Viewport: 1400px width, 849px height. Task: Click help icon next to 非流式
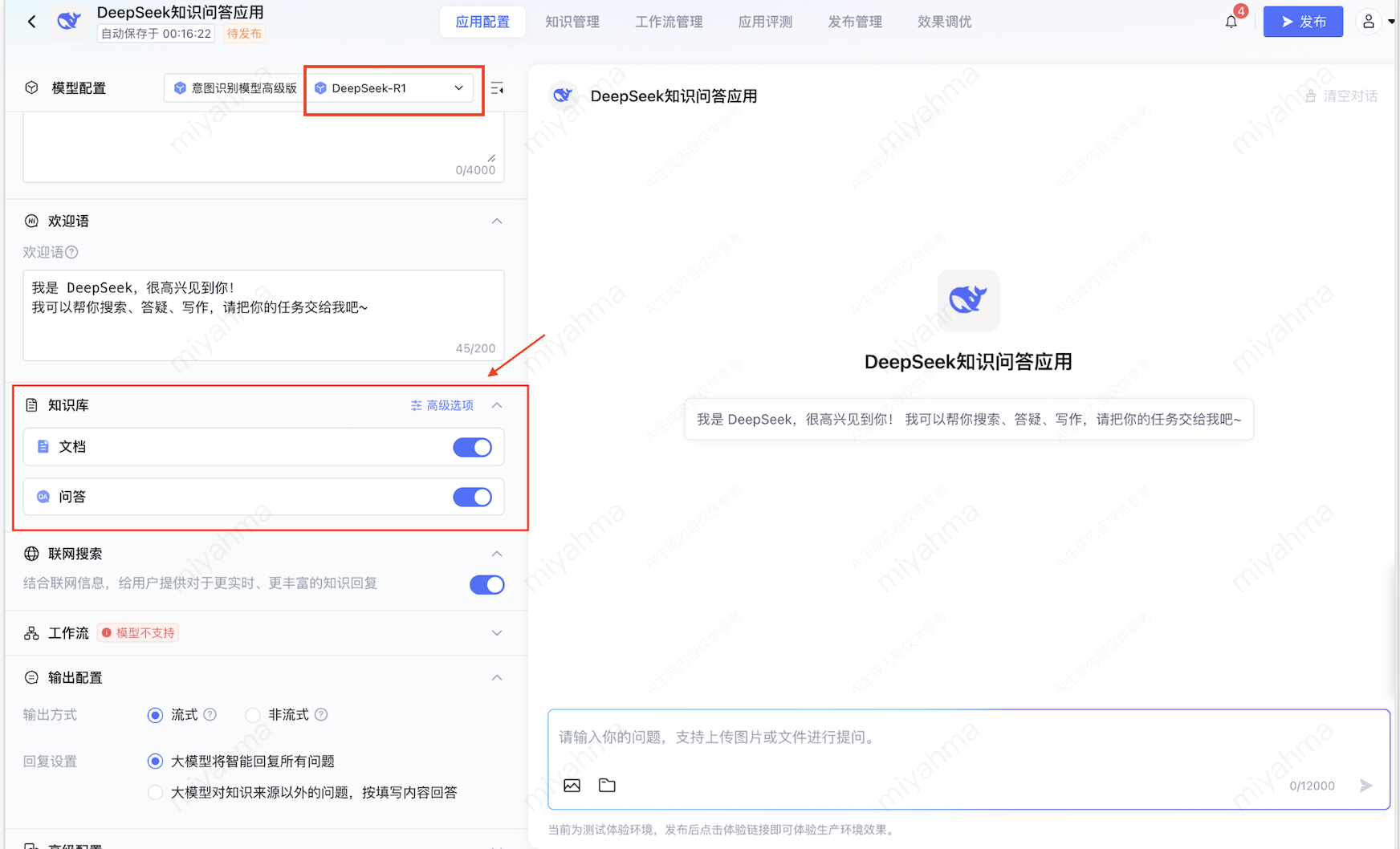321,714
